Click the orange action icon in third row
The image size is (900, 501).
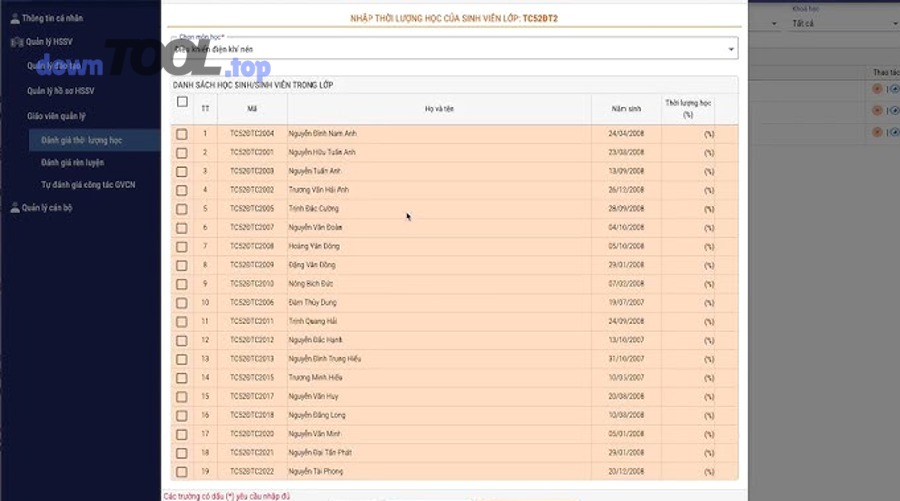point(877,132)
